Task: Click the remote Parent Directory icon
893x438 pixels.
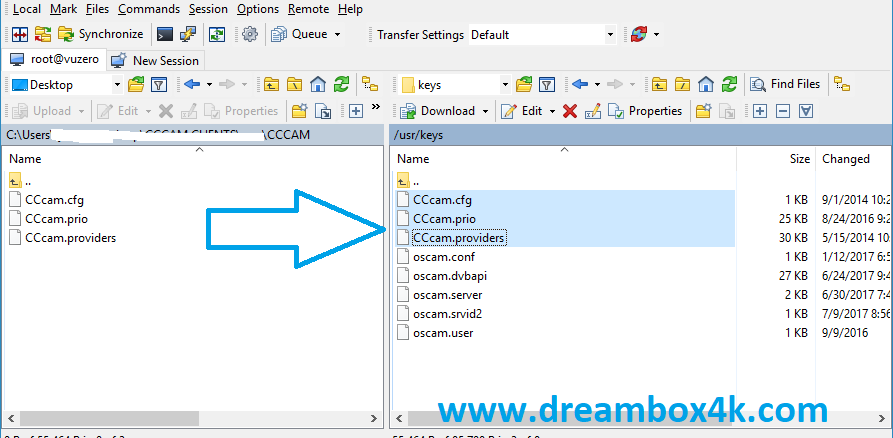Action: pos(659,85)
